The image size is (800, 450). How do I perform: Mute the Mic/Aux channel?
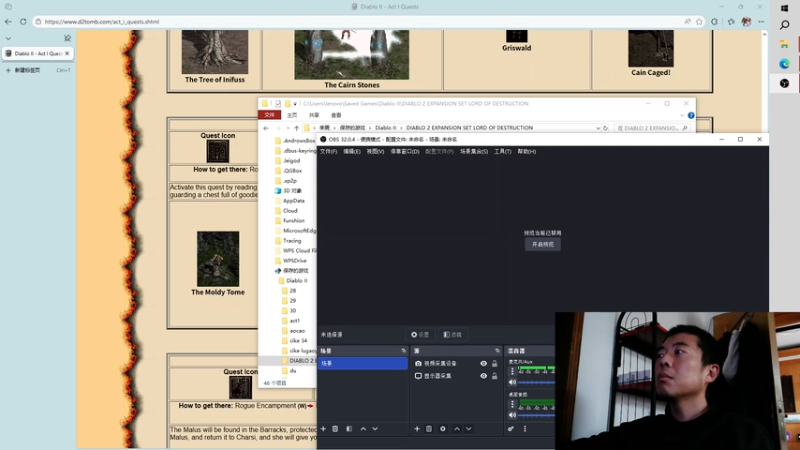[x=512, y=382]
